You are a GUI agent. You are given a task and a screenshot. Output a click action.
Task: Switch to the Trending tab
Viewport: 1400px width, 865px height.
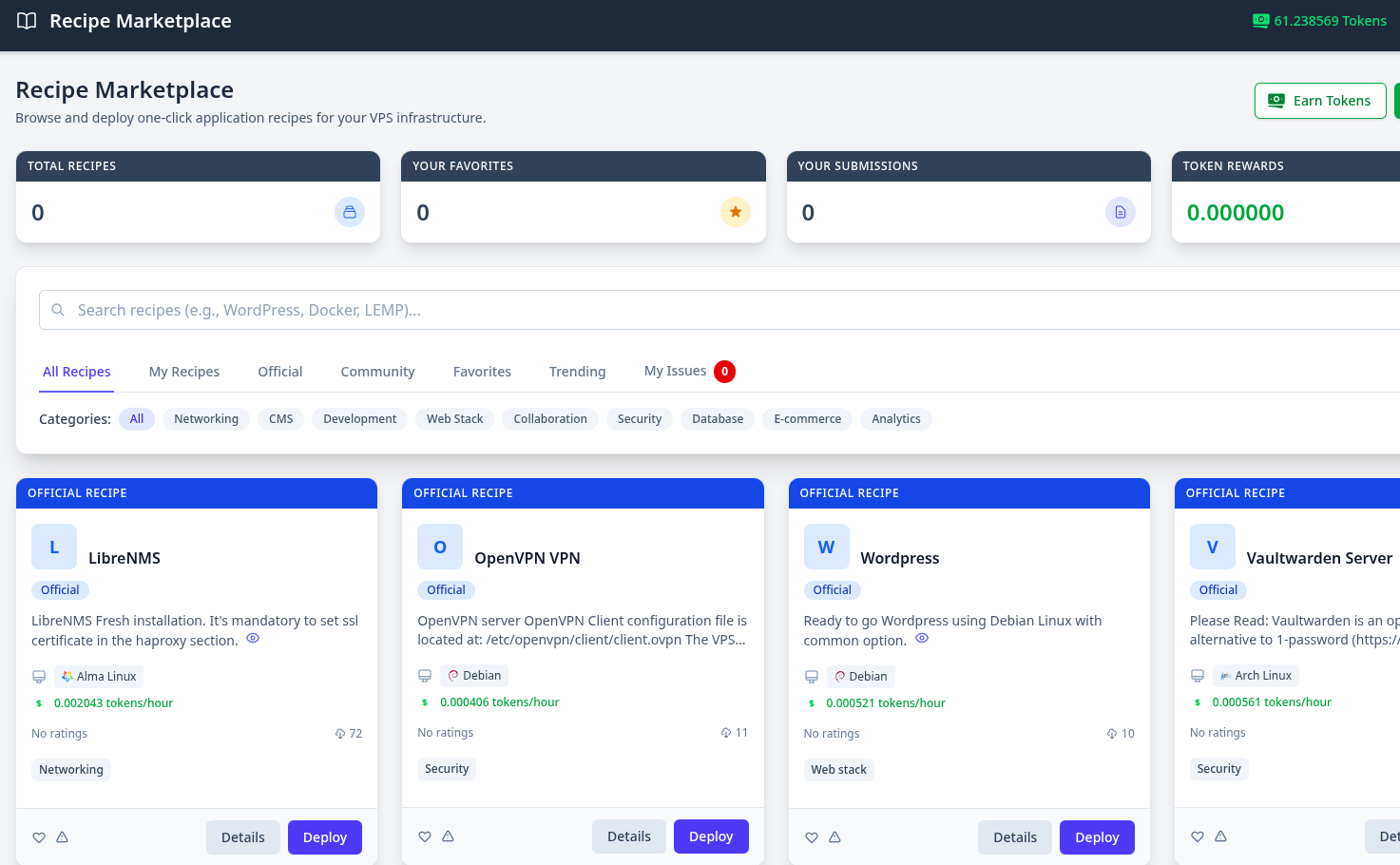point(577,372)
